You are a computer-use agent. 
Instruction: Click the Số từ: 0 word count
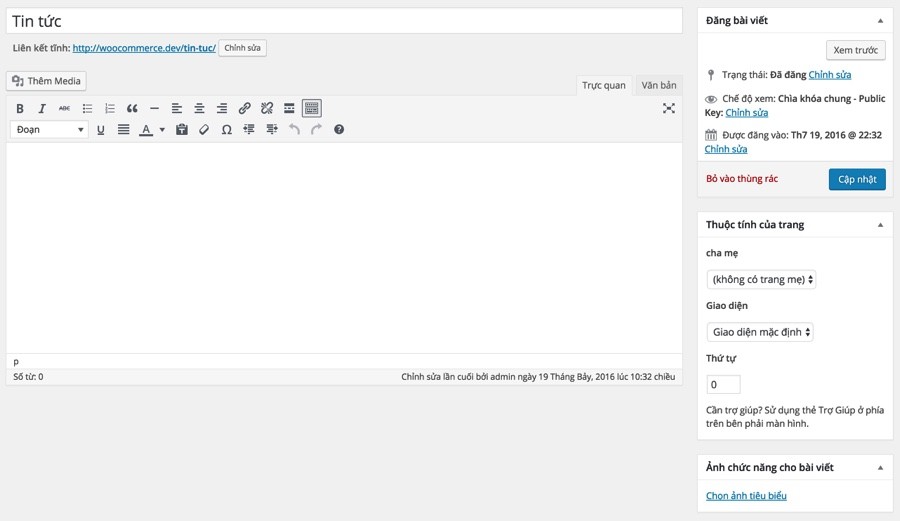[x=28, y=376]
